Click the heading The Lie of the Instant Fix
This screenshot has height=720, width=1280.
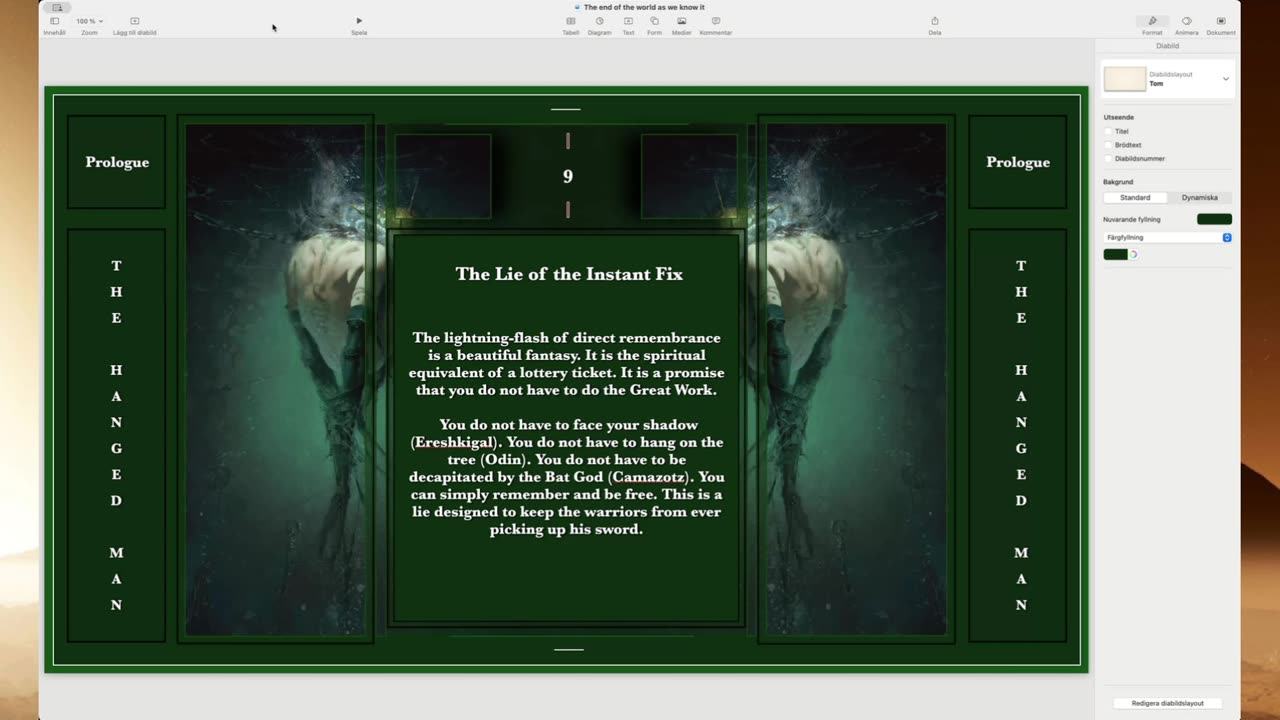tap(569, 274)
